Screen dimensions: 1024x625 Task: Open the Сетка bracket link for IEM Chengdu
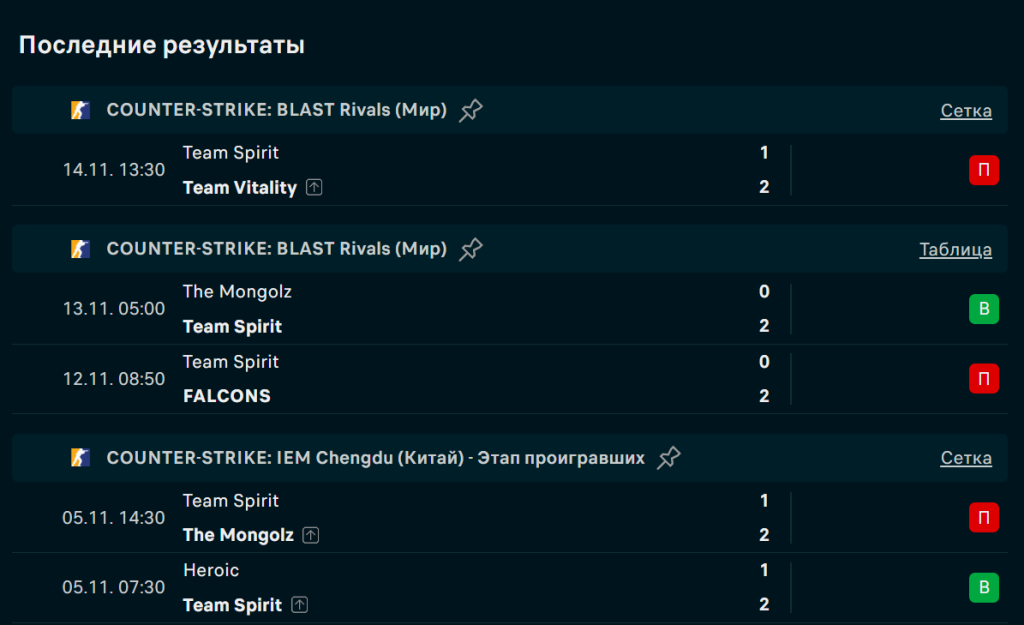966,459
